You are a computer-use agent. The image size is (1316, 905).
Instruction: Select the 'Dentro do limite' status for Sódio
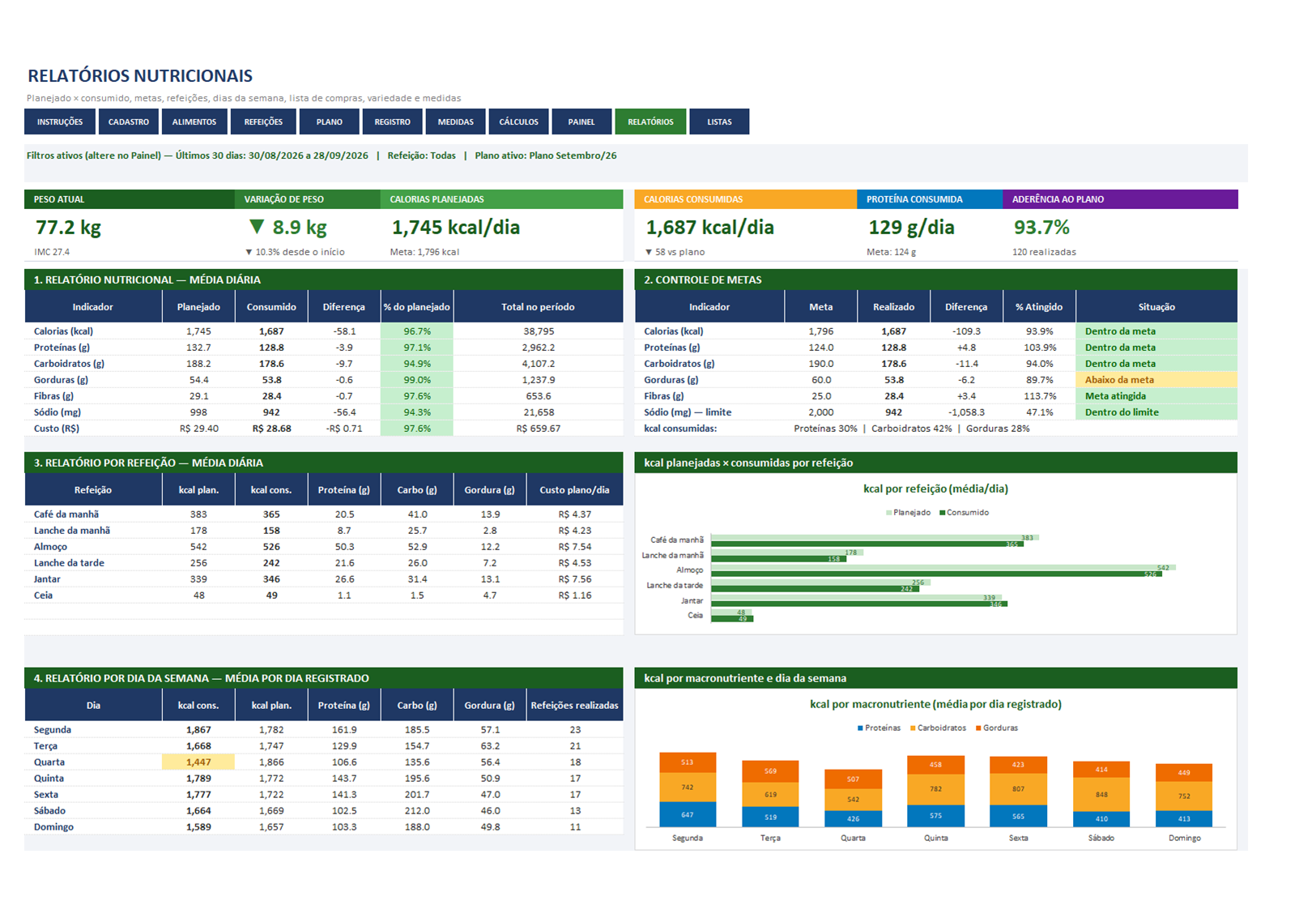1156,412
